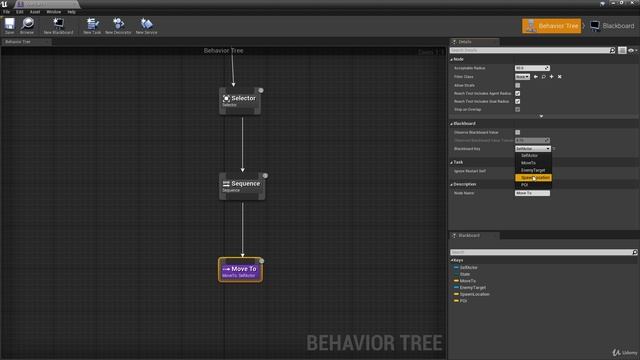Click the Sequence node icon

point(226,184)
